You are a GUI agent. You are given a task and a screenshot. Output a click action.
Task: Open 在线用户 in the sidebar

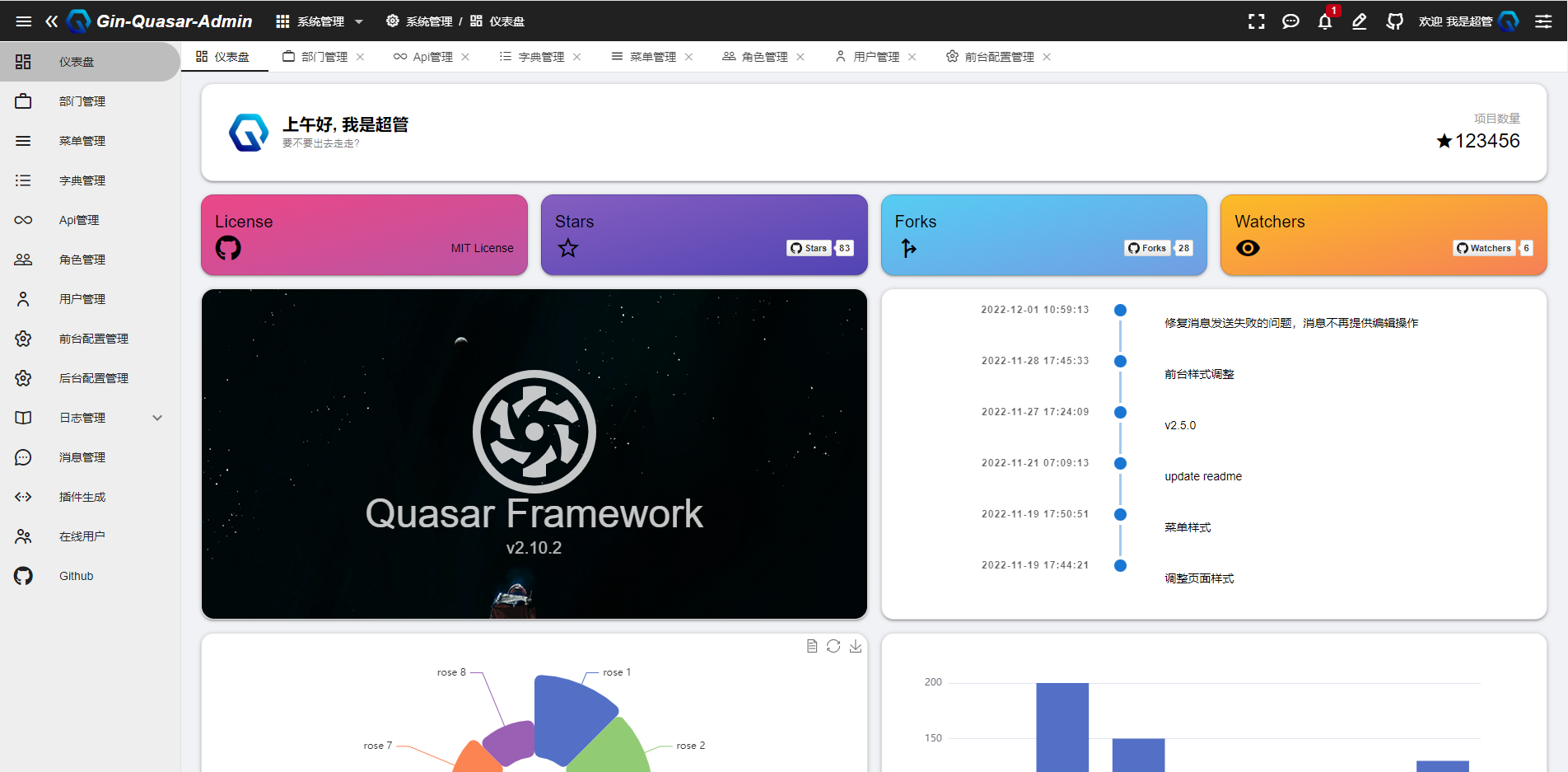(90, 536)
